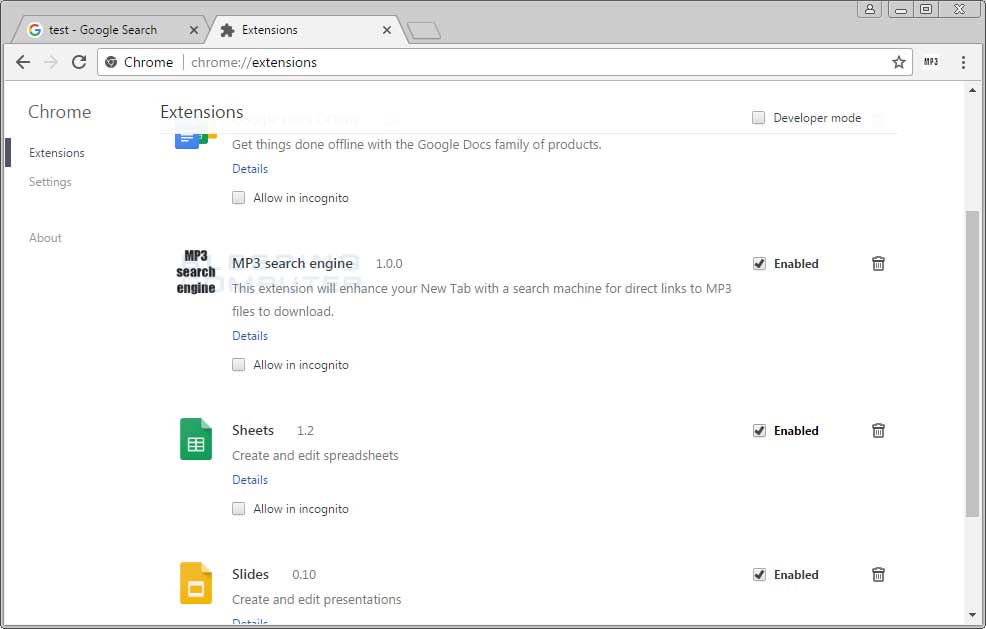Viewport: 986px width, 629px height.
Task: Close the Extensions tab
Action: [387, 30]
